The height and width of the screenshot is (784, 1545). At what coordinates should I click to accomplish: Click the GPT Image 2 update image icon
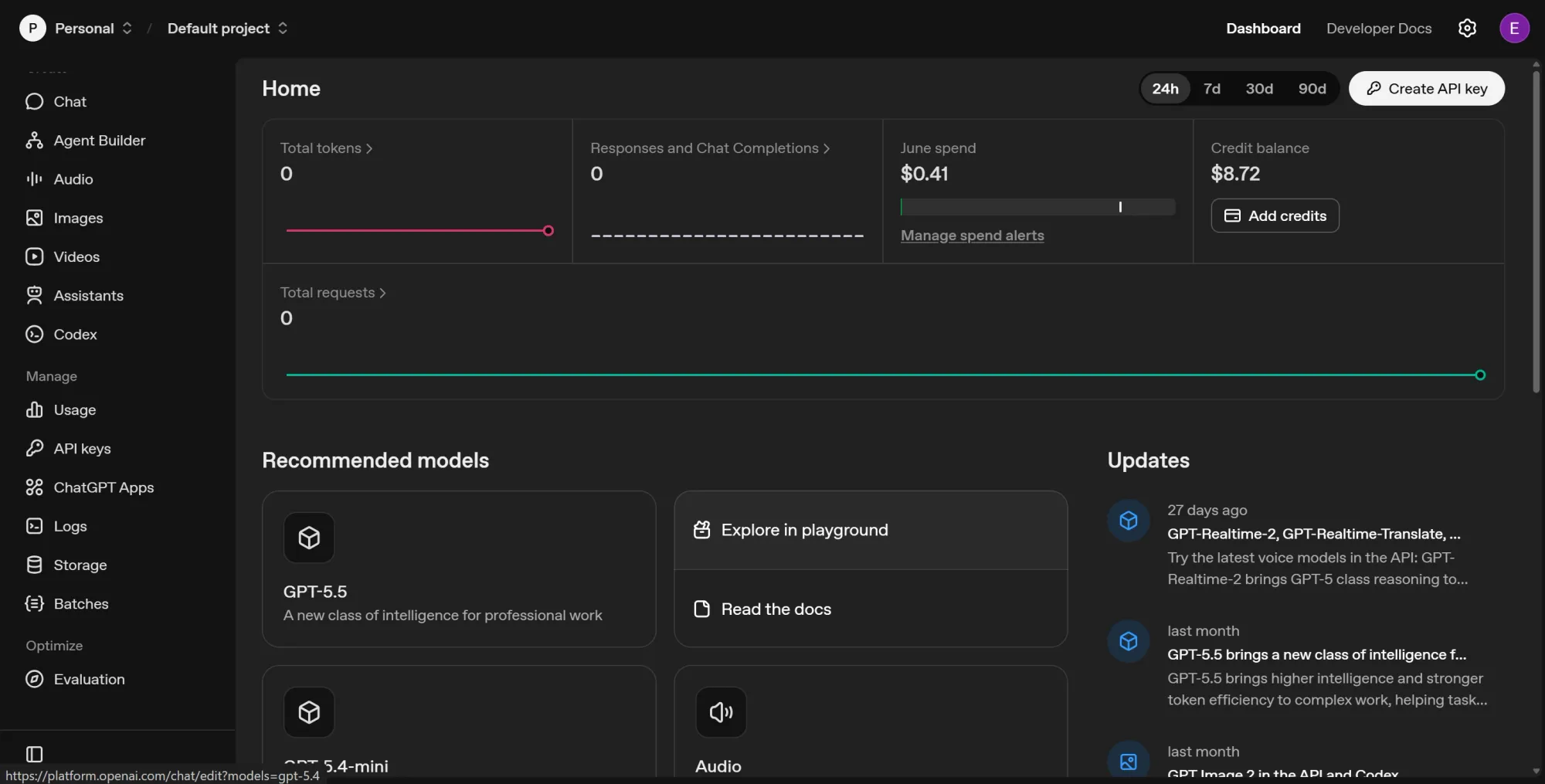[1129, 762]
